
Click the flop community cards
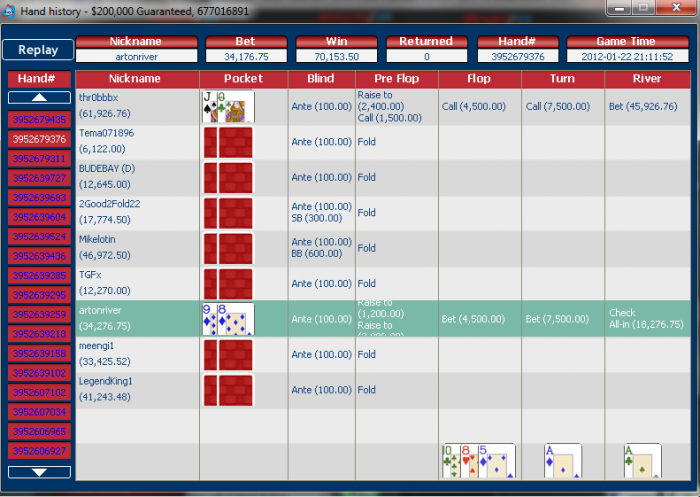[479, 460]
